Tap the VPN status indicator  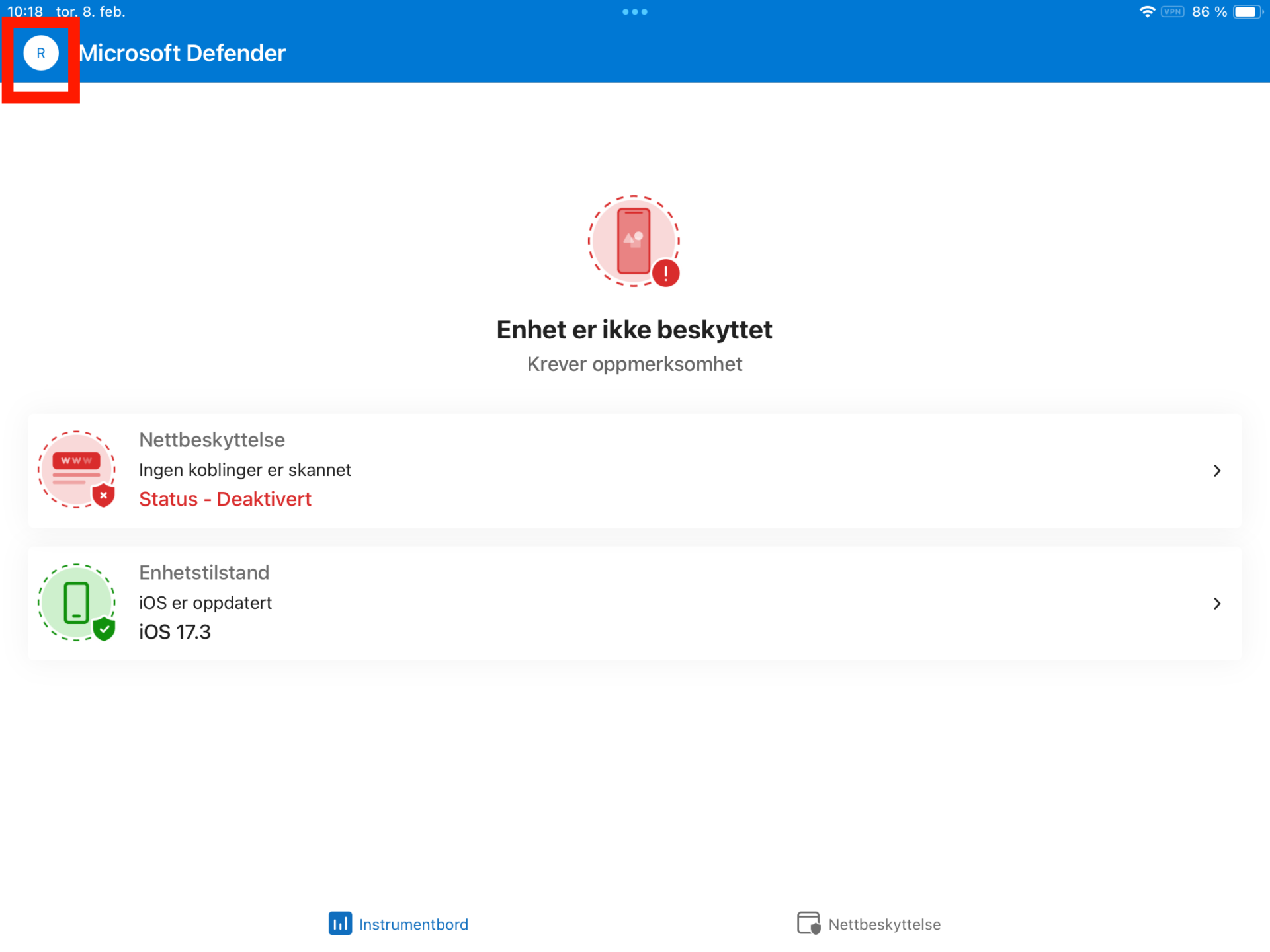click(1172, 12)
